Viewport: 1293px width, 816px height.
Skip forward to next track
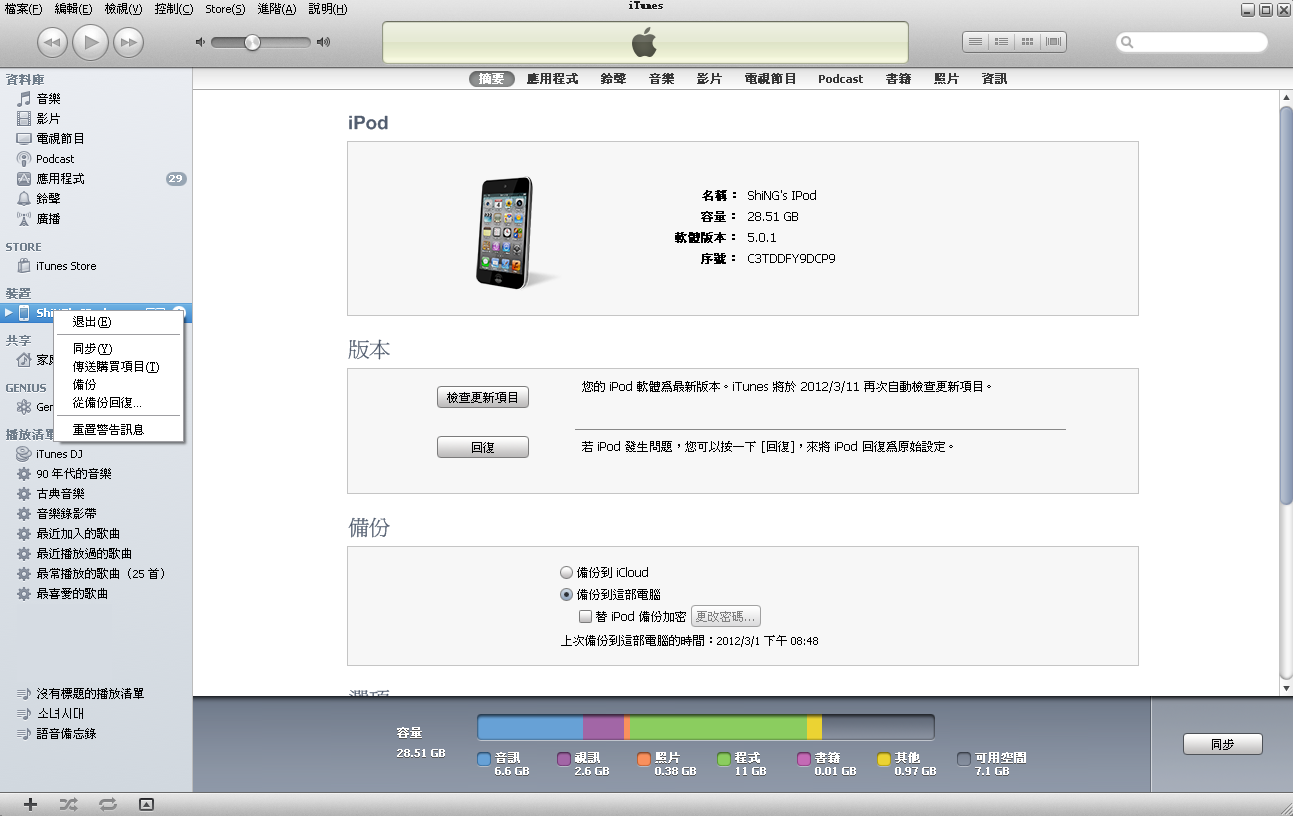point(128,42)
